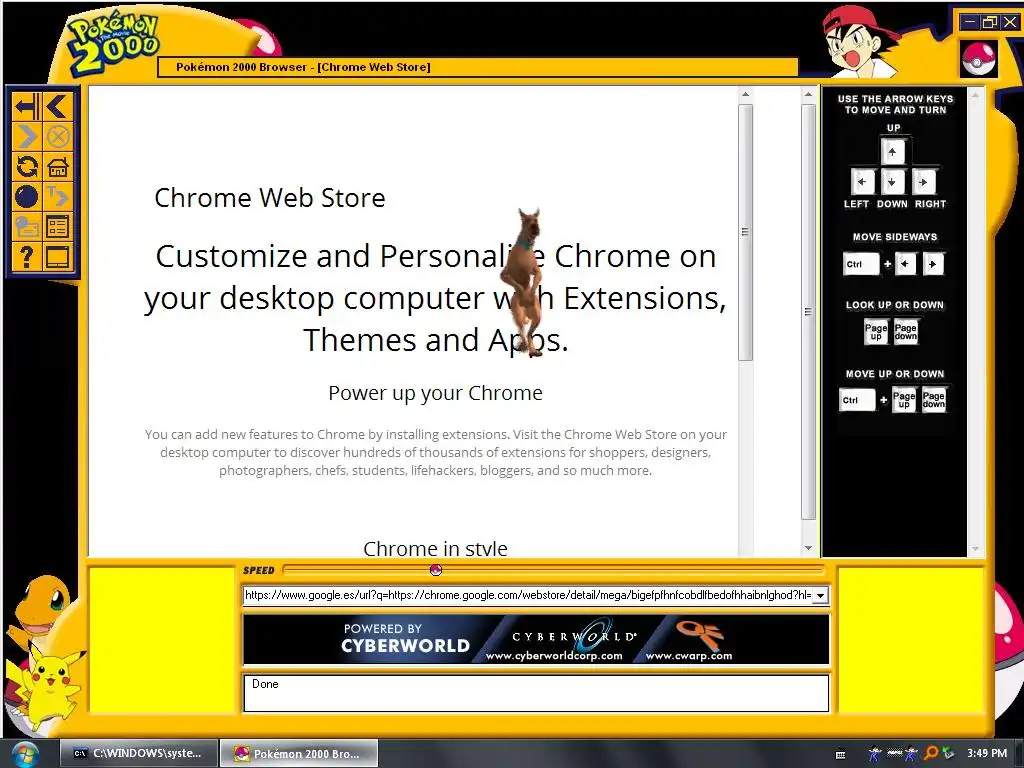Click the 'Power up your Chrome' subheading
Screen dimensions: 1024x768
coord(436,393)
